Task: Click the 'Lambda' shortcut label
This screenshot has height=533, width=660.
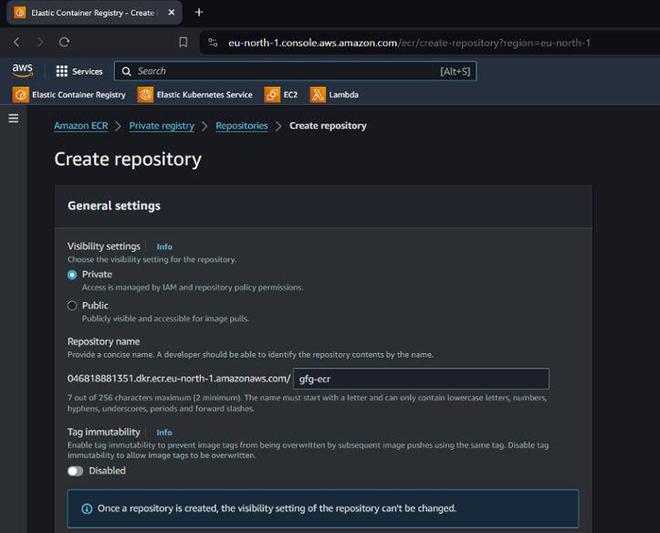Action: (343, 95)
